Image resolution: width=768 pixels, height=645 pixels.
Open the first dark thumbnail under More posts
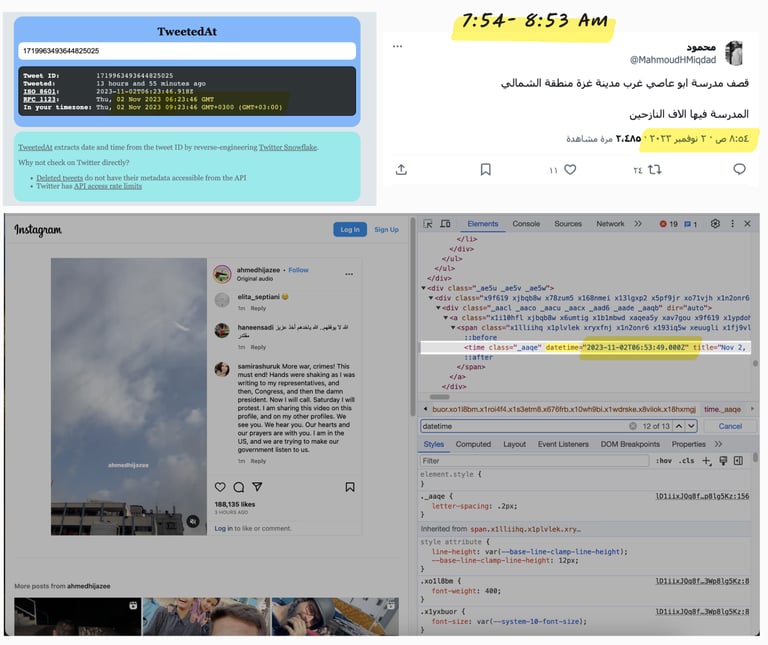coord(77,617)
